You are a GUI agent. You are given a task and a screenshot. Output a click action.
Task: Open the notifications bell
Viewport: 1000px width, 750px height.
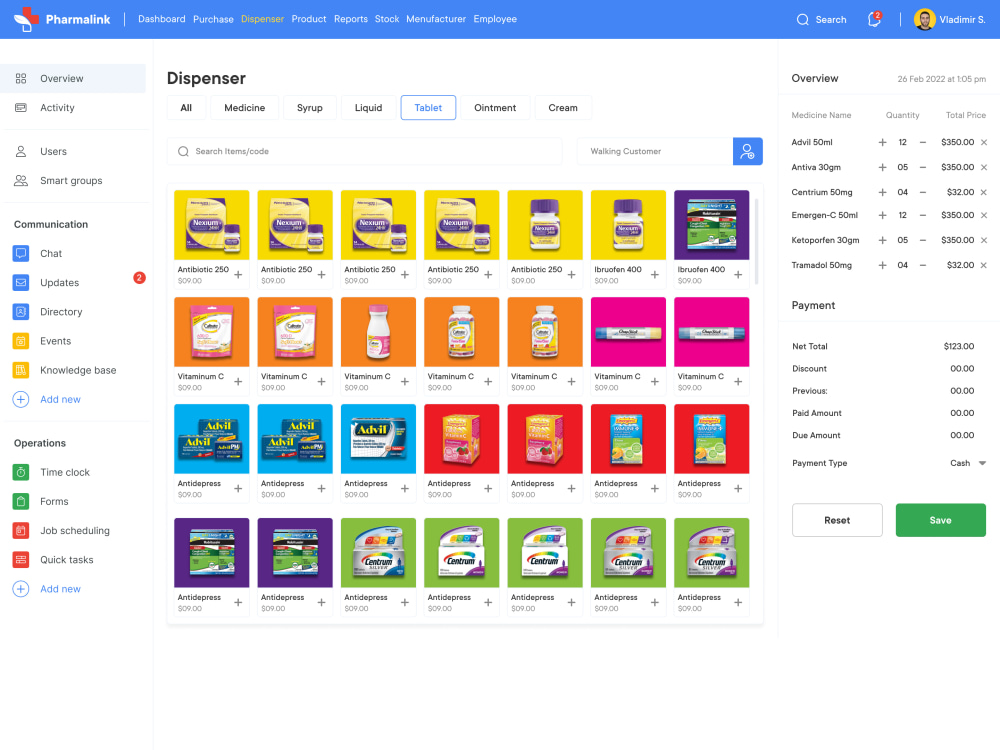pyautogui.click(x=871, y=19)
